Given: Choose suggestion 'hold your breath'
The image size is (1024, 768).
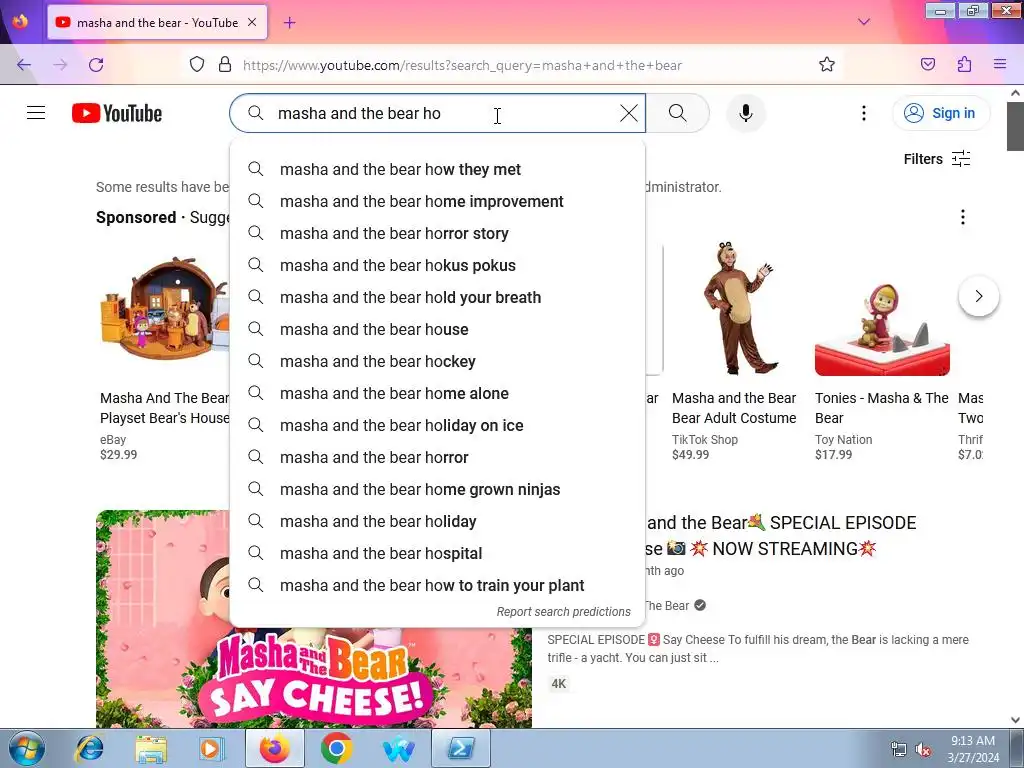Looking at the screenshot, I should coord(438,298).
